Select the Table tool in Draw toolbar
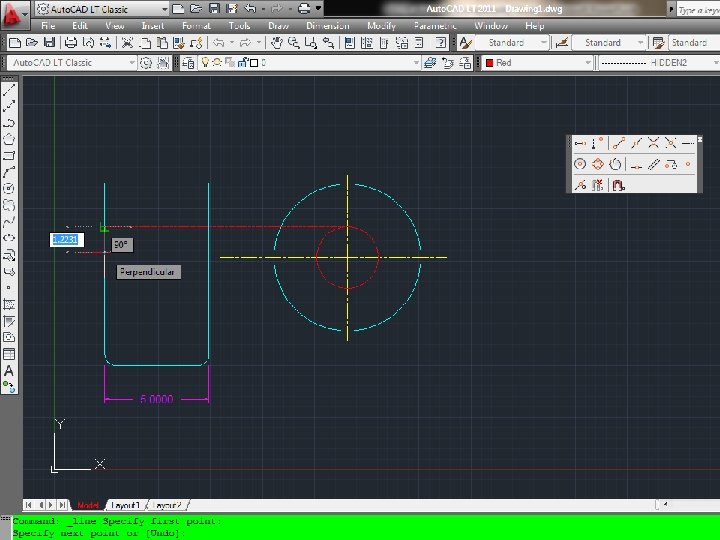Viewport: 720px width, 540px height. pyautogui.click(x=9, y=354)
